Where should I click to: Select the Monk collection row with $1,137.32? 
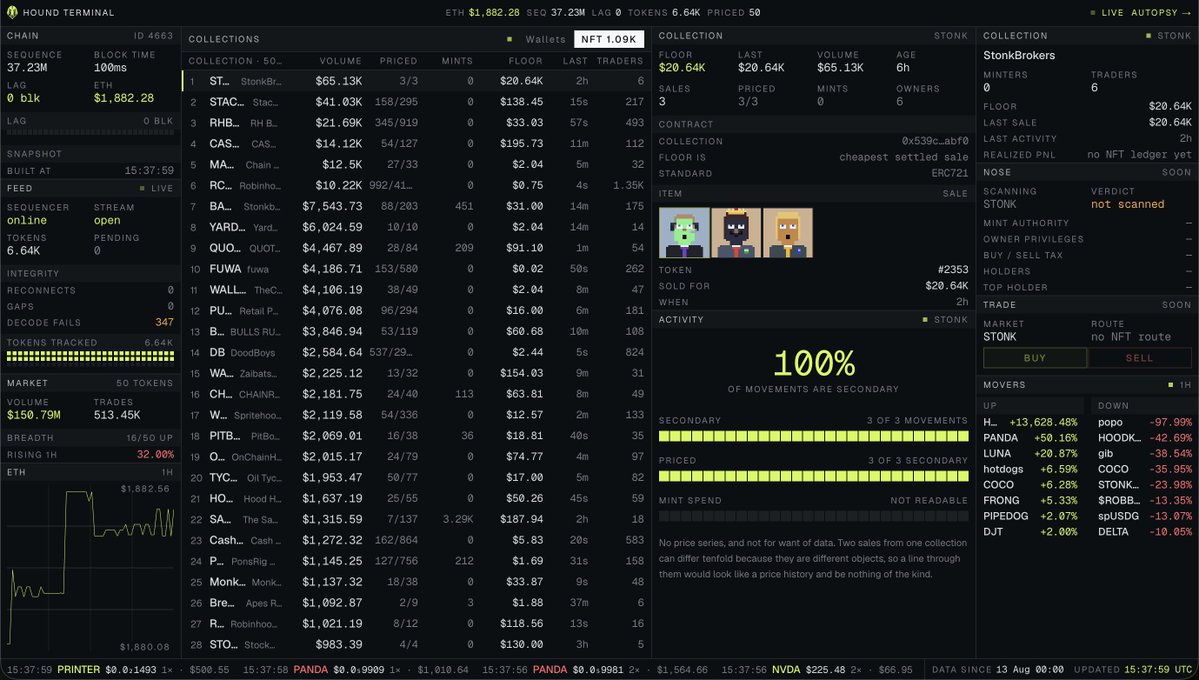point(417,581)
